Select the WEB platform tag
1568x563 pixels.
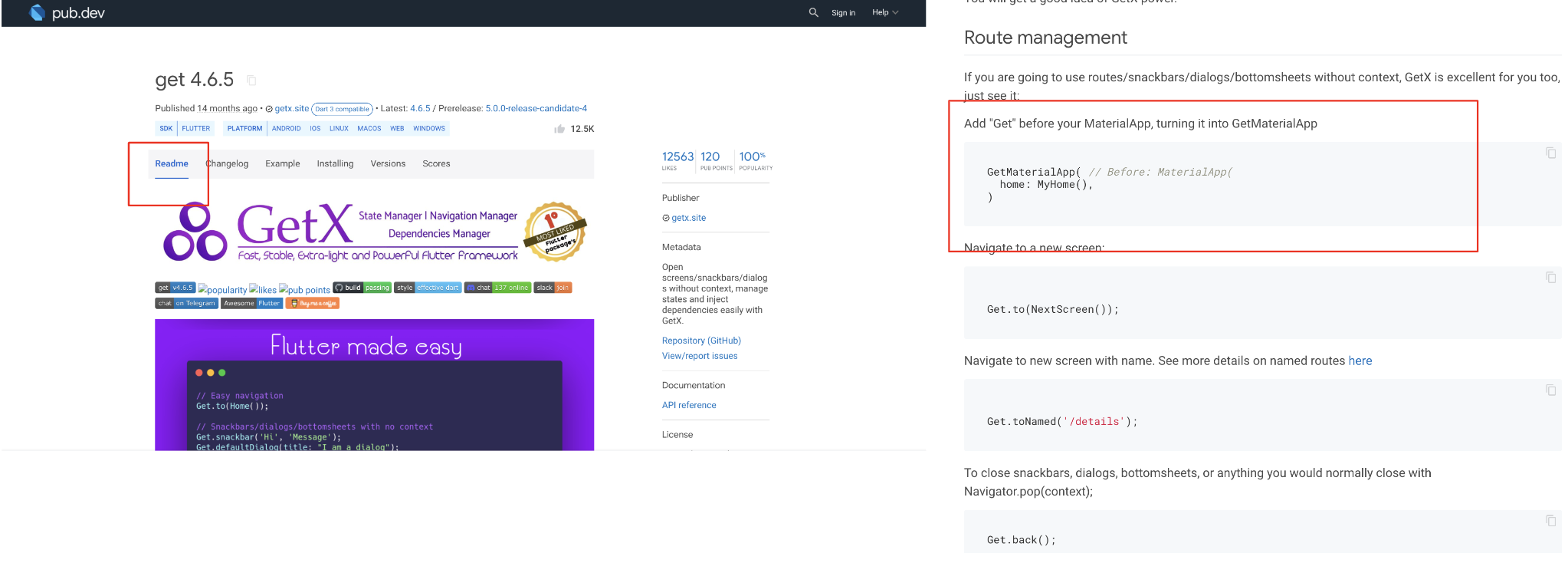tap(397, 129)
